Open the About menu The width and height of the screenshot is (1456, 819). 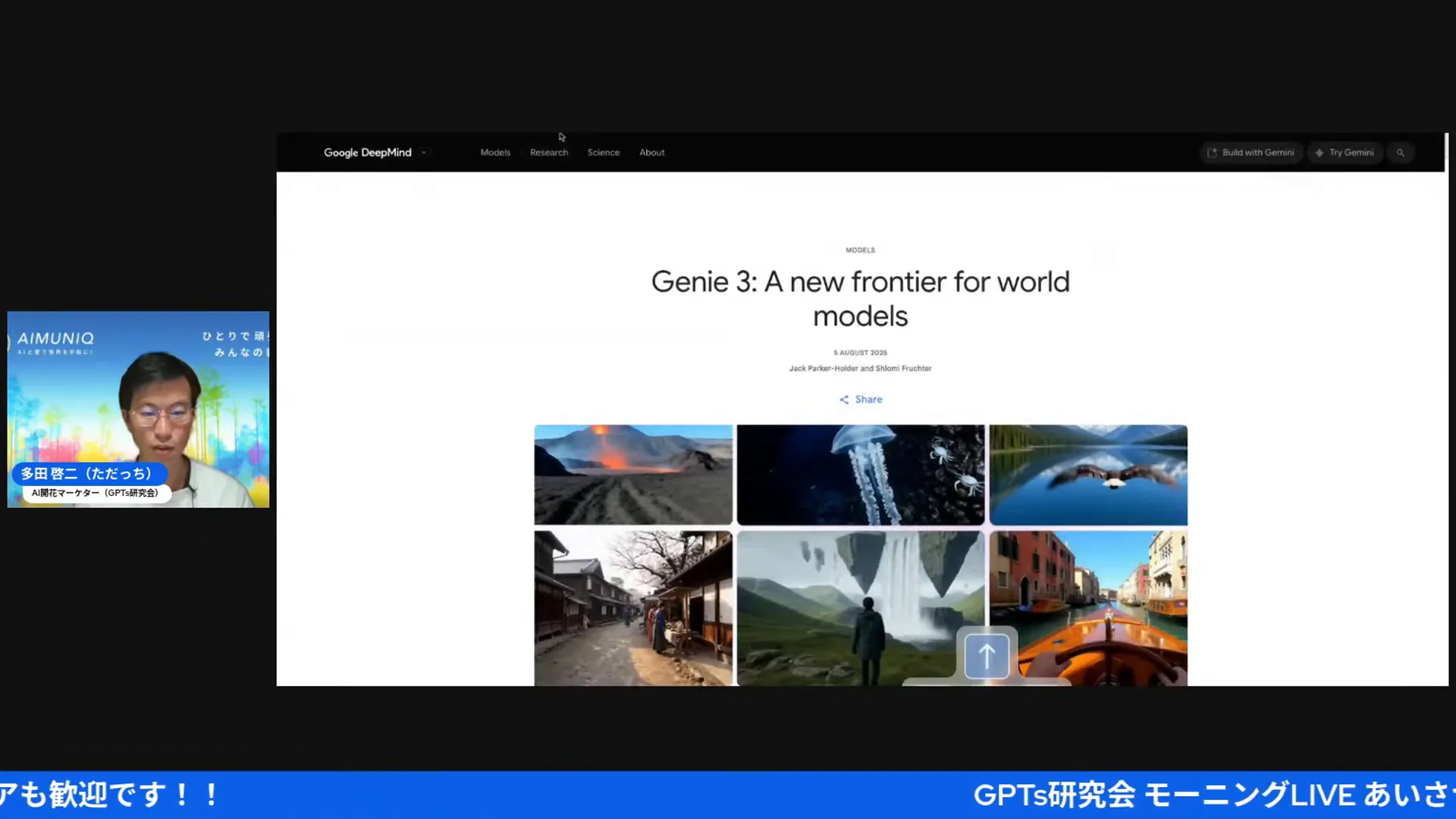pyautogui.click(x=652, y=152)
